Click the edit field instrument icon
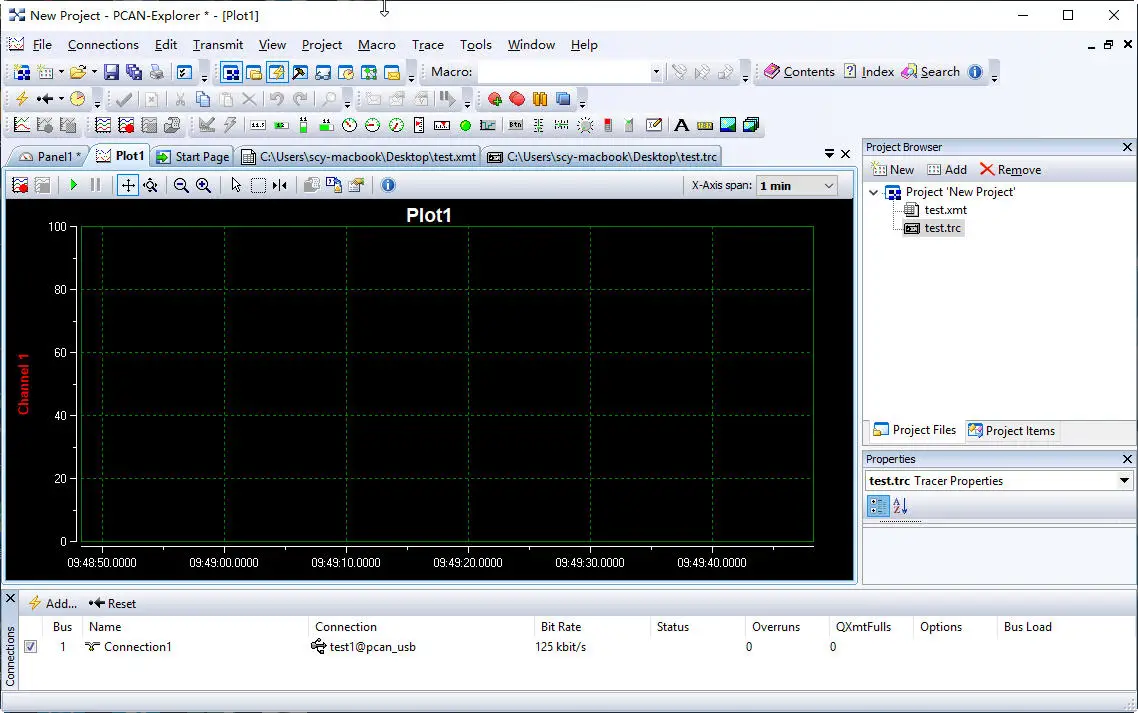 [654, 126]
